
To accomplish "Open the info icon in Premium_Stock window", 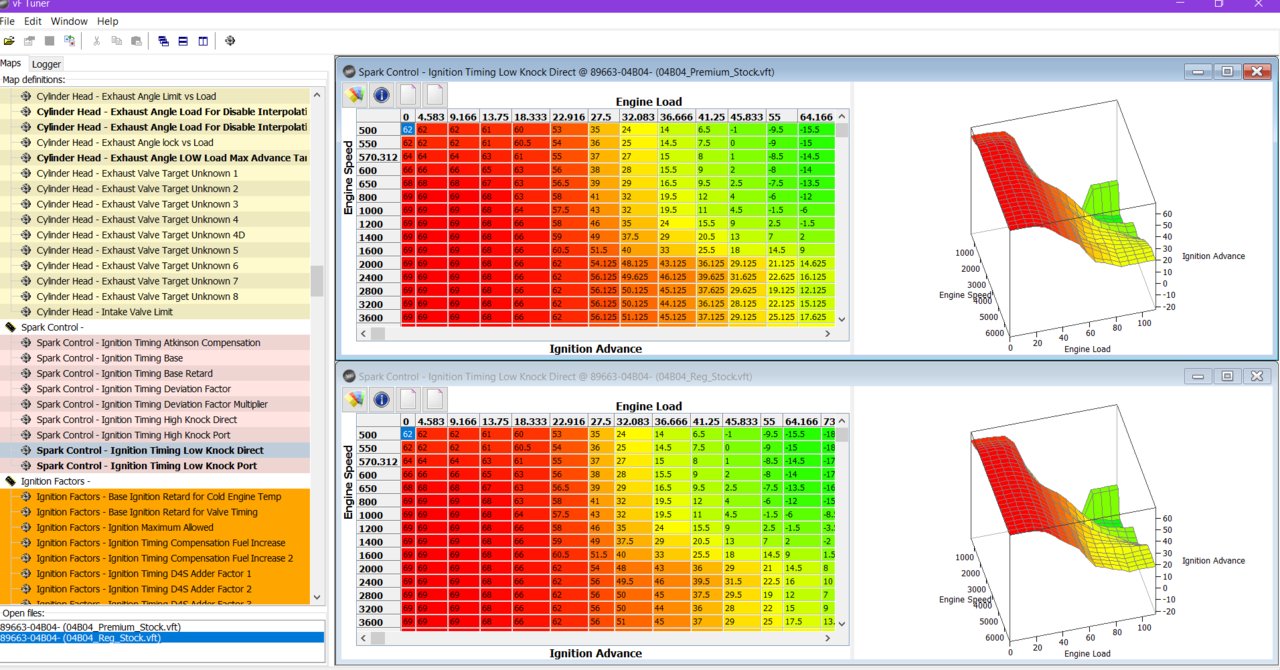I will coord(381,95).
